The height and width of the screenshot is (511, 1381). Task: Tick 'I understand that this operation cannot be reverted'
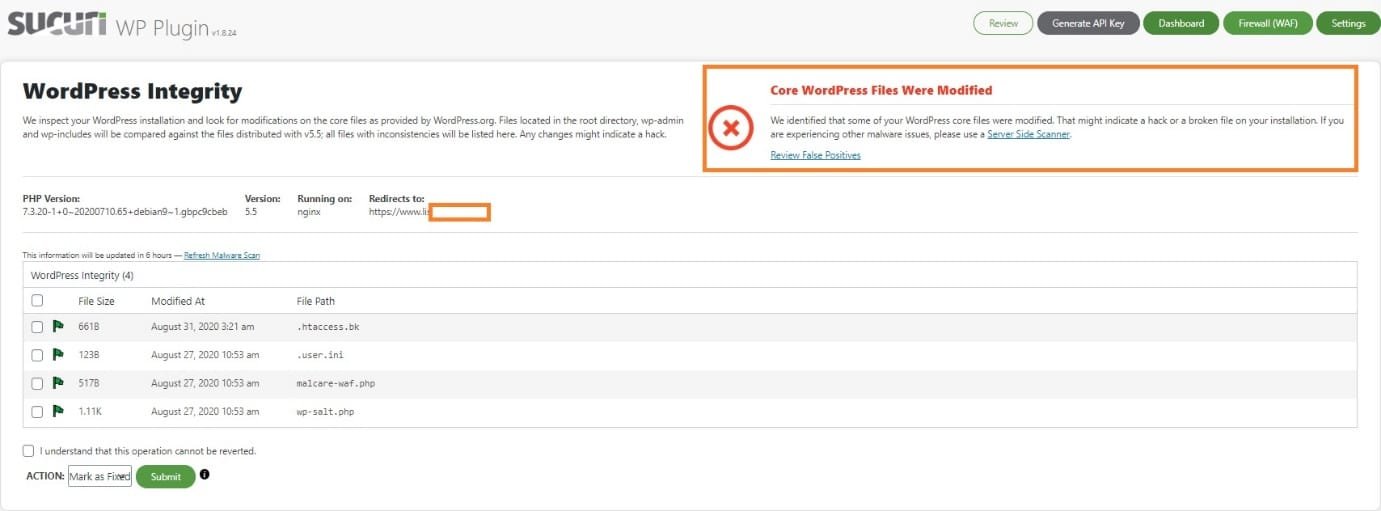pos(28,451)
